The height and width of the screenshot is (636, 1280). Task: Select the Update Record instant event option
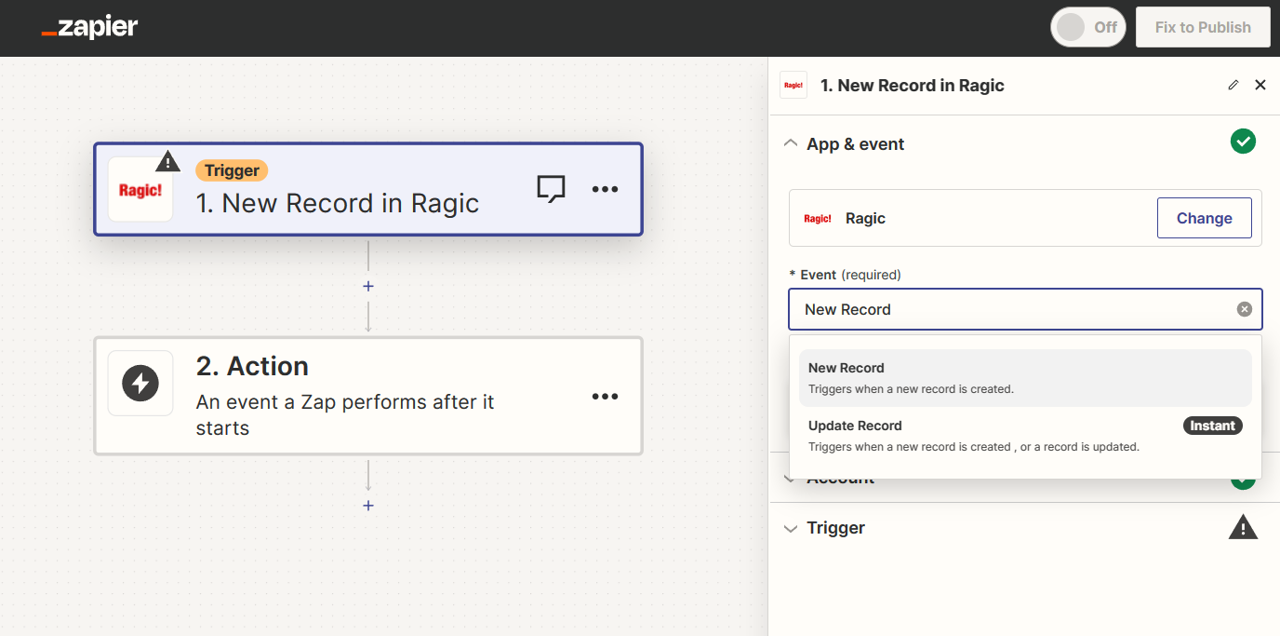point(1025,436)
